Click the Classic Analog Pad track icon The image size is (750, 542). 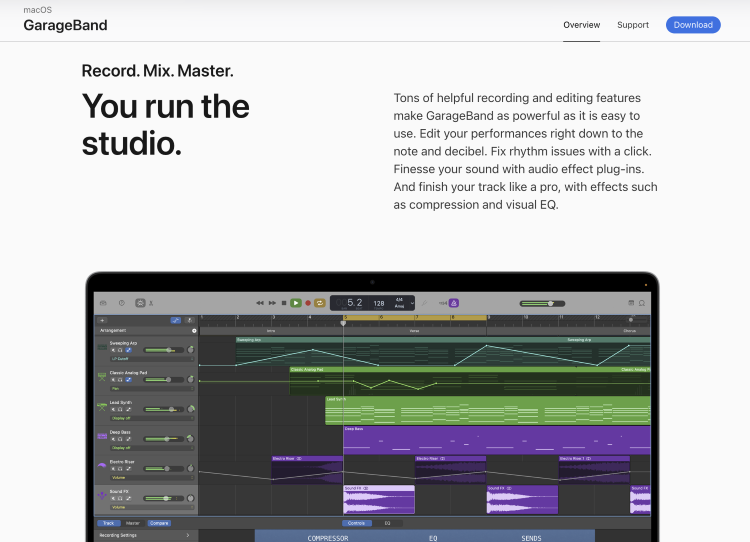point(102,377)
